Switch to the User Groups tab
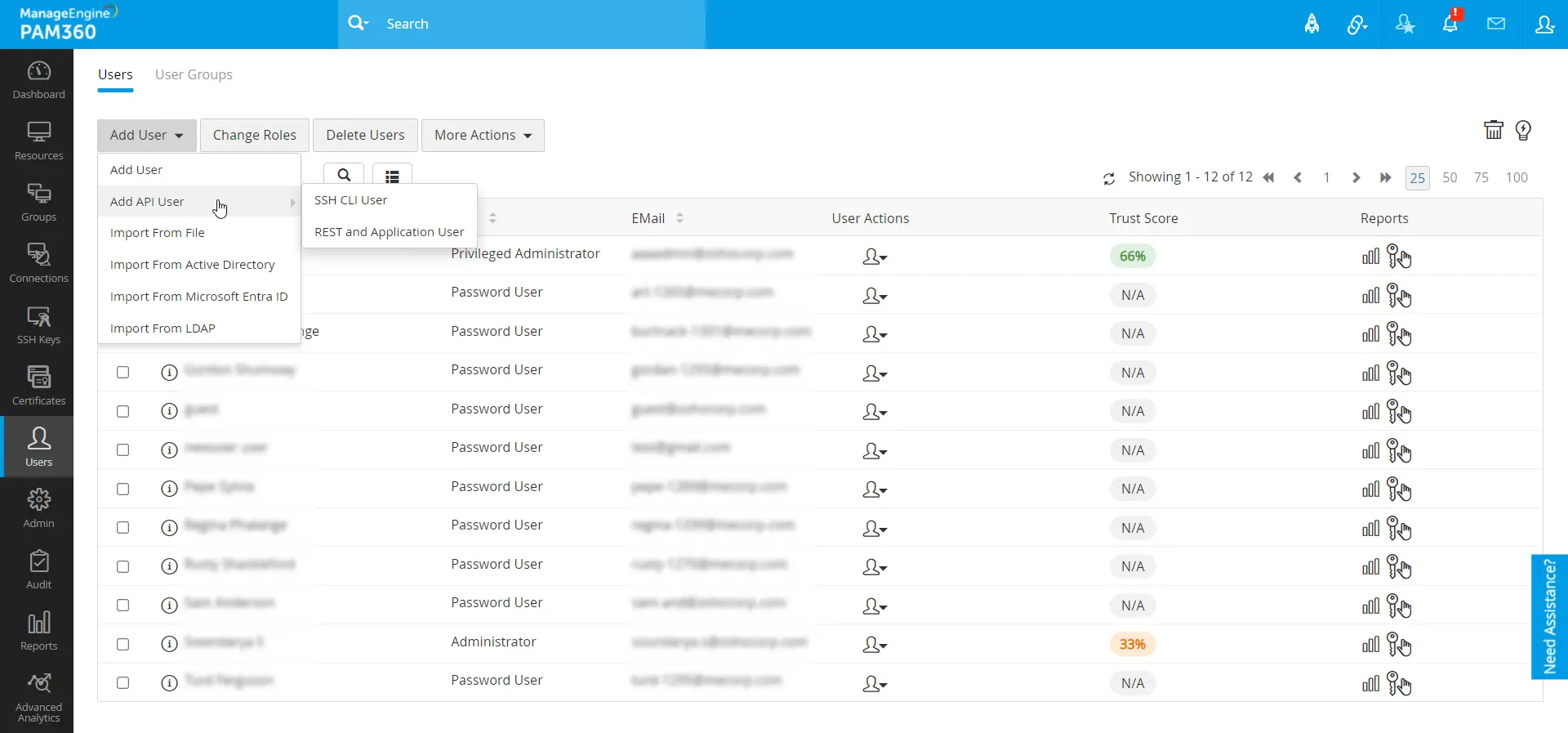1568x733 pixels. 194,74
